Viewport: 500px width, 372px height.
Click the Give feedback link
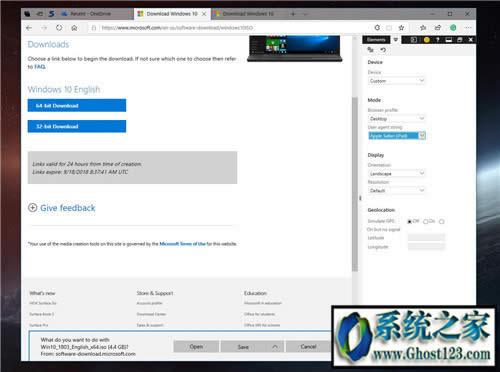coord(68,208)
